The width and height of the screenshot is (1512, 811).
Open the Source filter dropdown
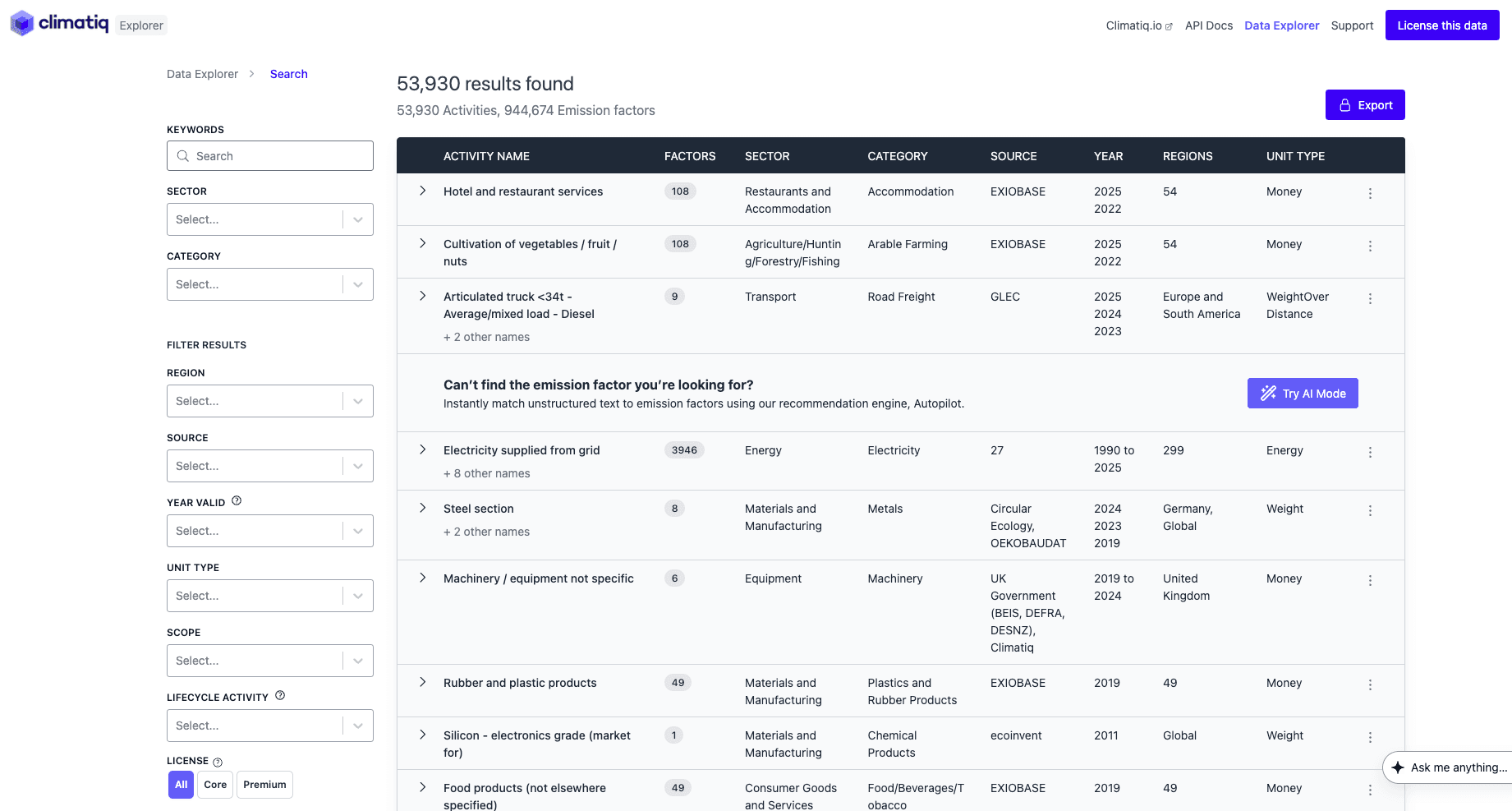[x=270, y=466]
